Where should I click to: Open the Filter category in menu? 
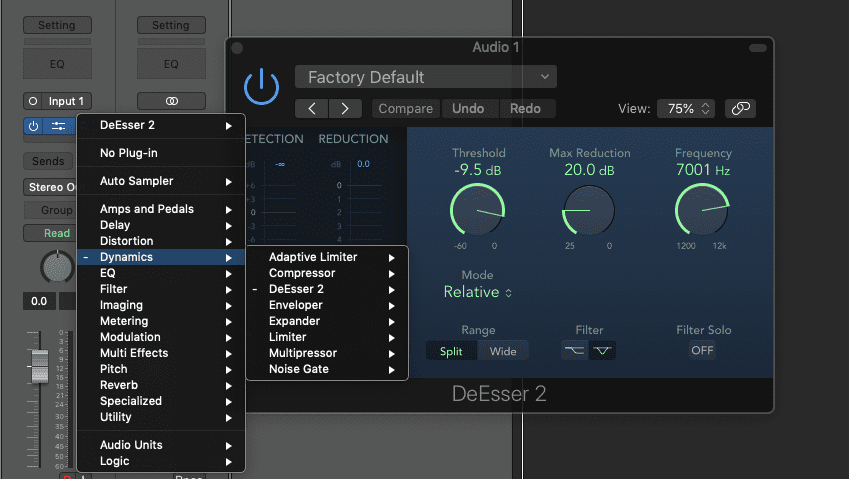point(161,289)
